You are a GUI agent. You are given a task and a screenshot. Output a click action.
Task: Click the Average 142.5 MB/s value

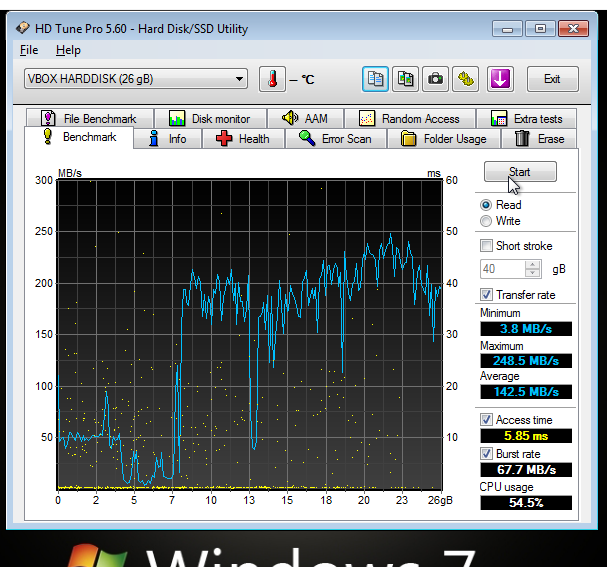(x=526, y=392)
